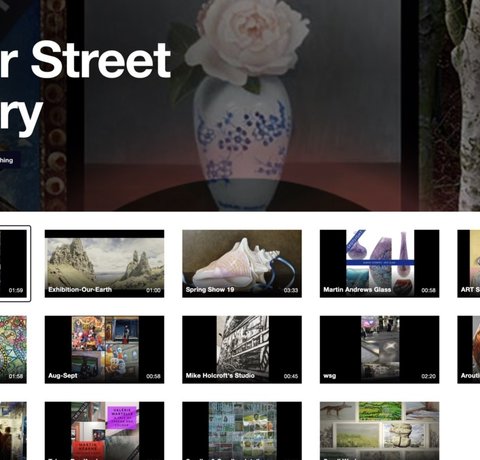This screenshot has height=460, width=480.
Task: Play the wsg video thumbnail
Action: [x=379, y=349]
